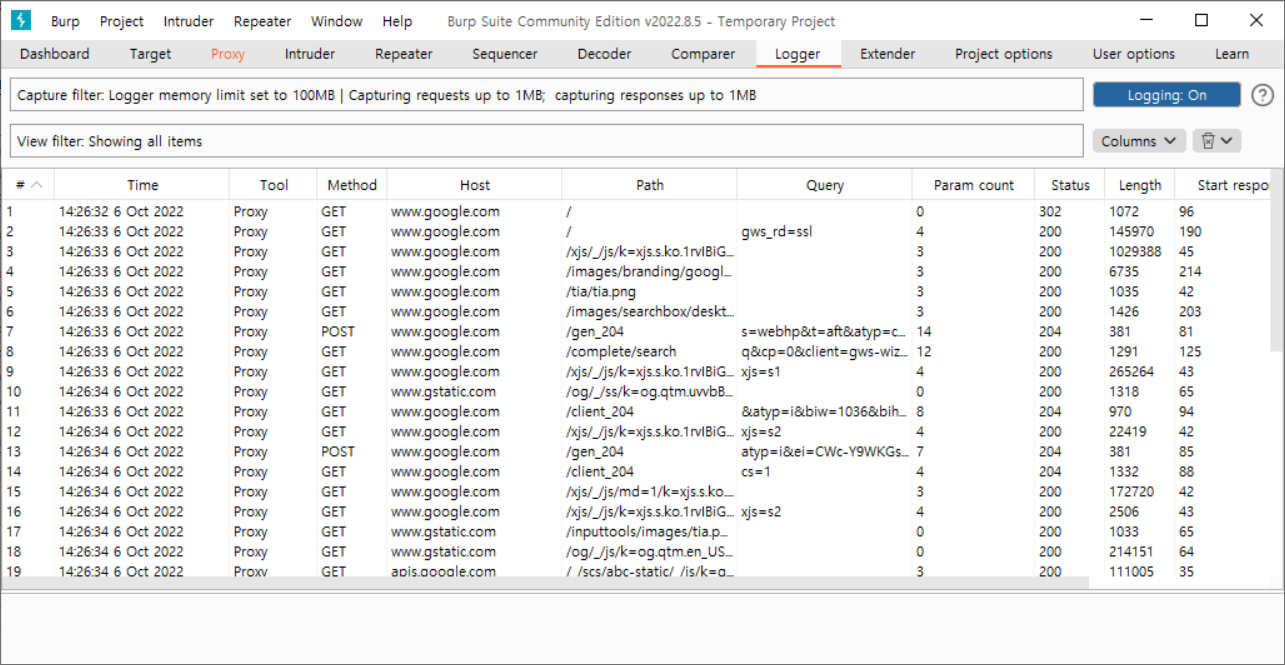This screenshot has width=1285, height=665.
Task: Click the Burp Suite lightning logo icon
Action: 21,20
